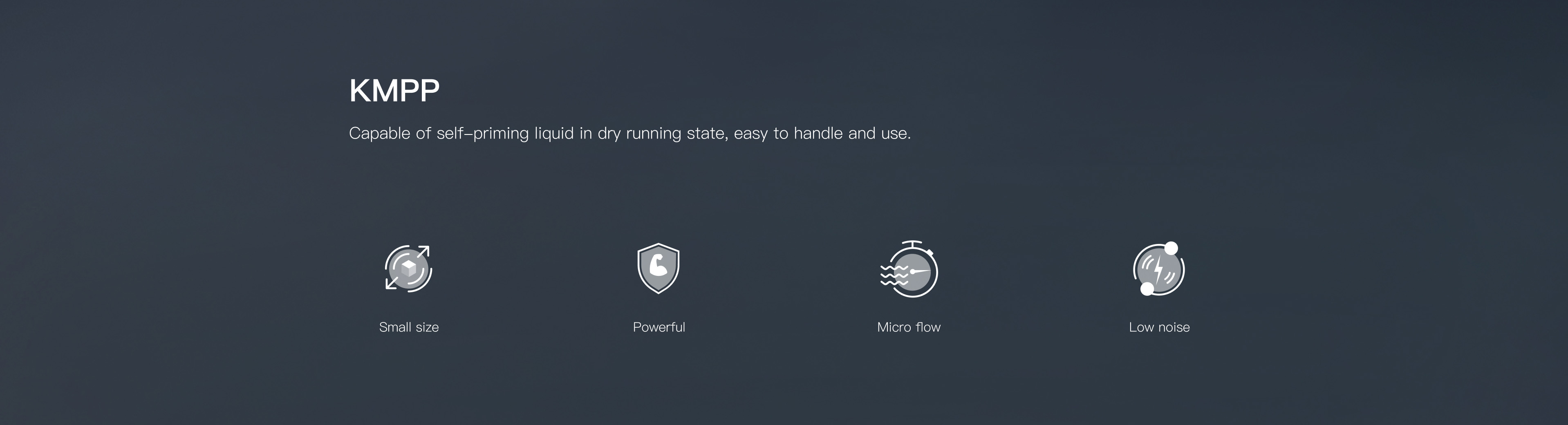Image resolution: width=1568 pixels, height=425 pixels.
Task: Select the "Micro flow" text label
Action: tap(909, 328)
